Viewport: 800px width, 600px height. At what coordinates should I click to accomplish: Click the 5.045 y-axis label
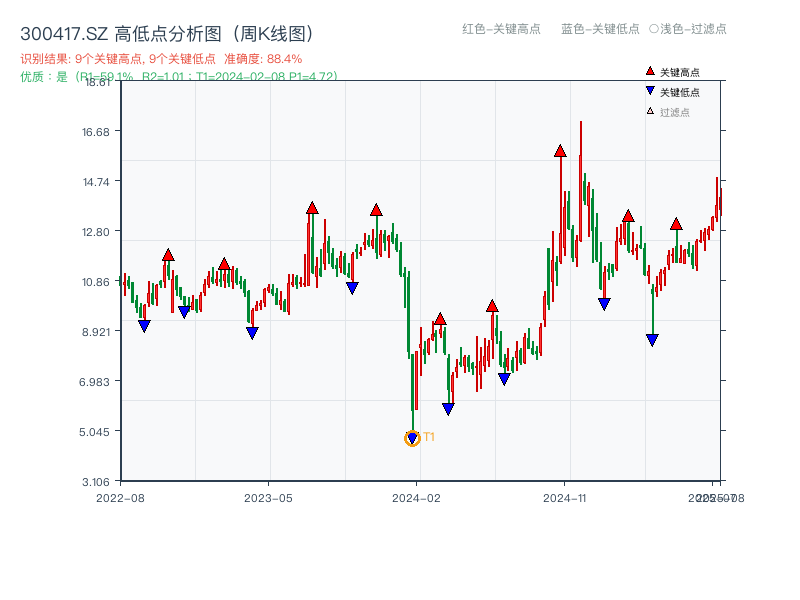click(94, 432)
